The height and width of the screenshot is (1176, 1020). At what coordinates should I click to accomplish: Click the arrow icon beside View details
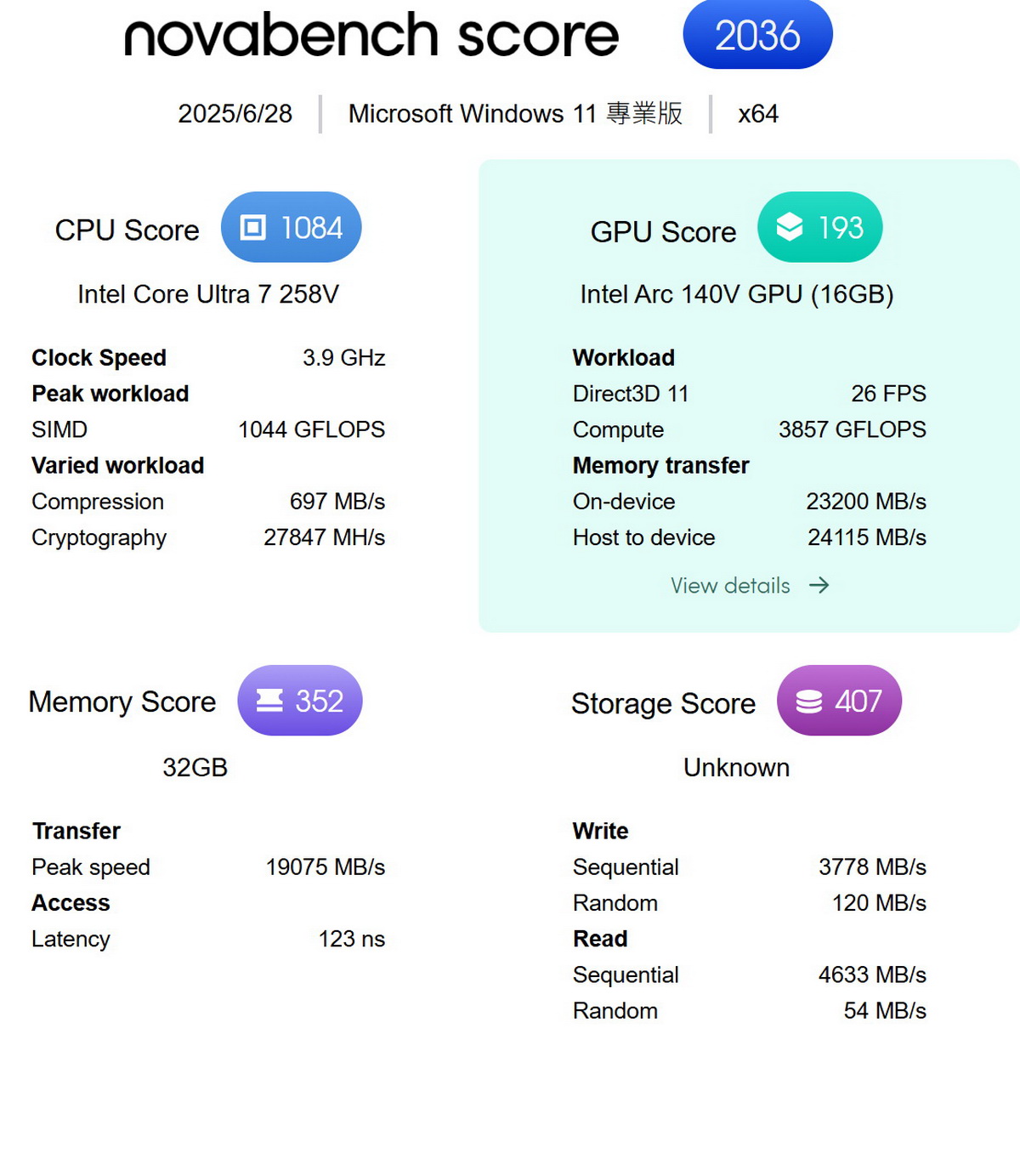tap(819, 585)
